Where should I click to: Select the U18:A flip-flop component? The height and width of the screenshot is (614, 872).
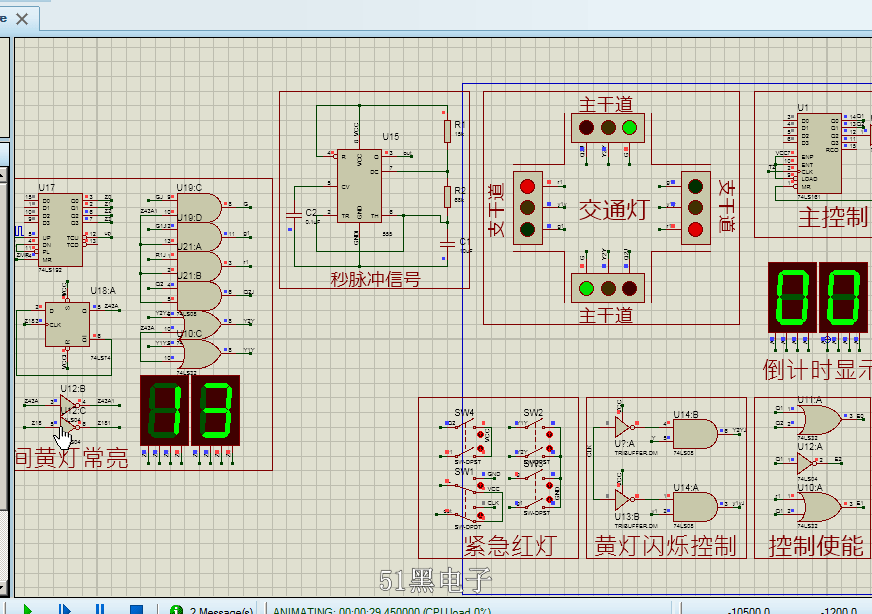click(x=67, y=324)
